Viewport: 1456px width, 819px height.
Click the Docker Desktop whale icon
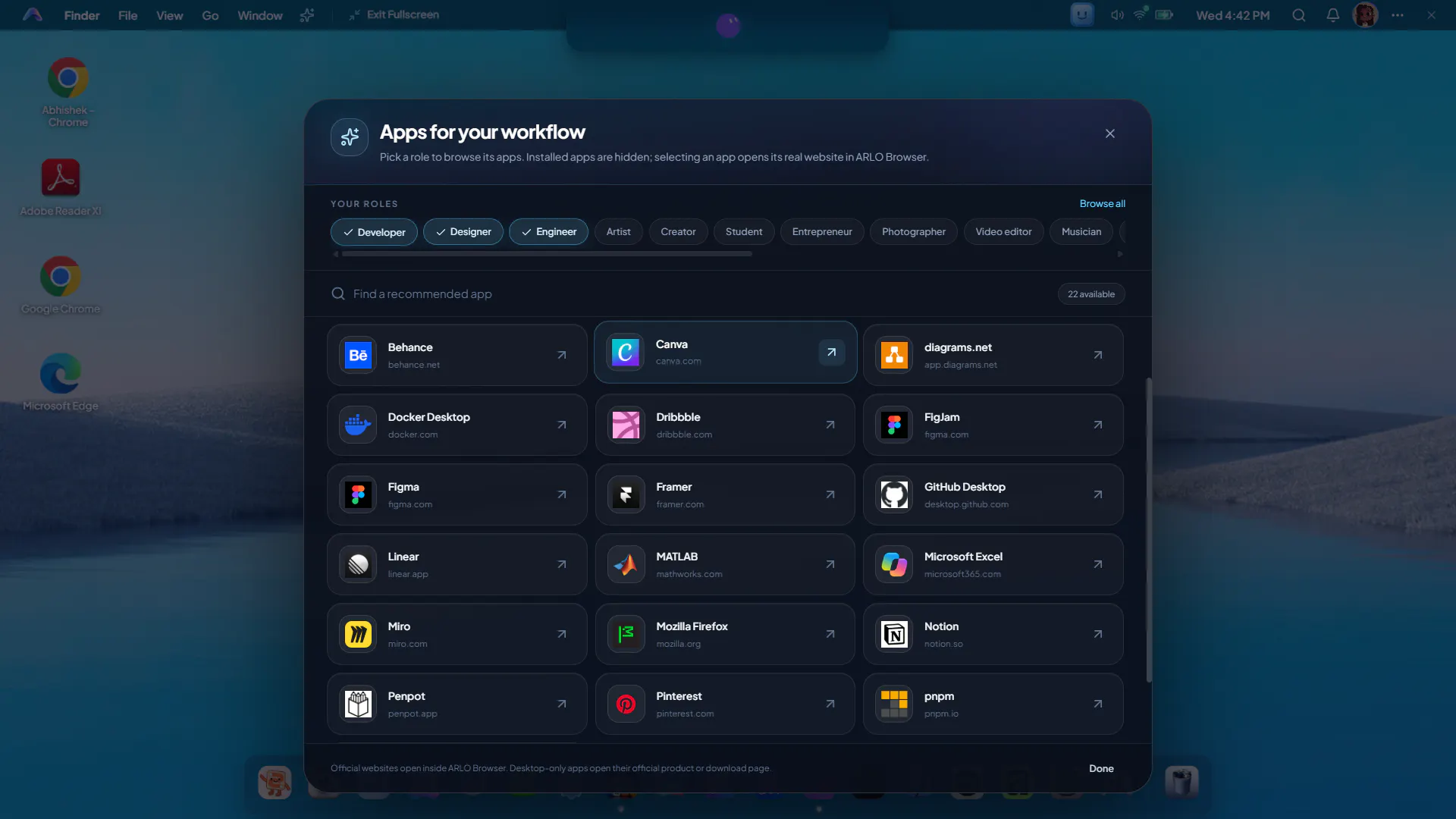point(358,425)
